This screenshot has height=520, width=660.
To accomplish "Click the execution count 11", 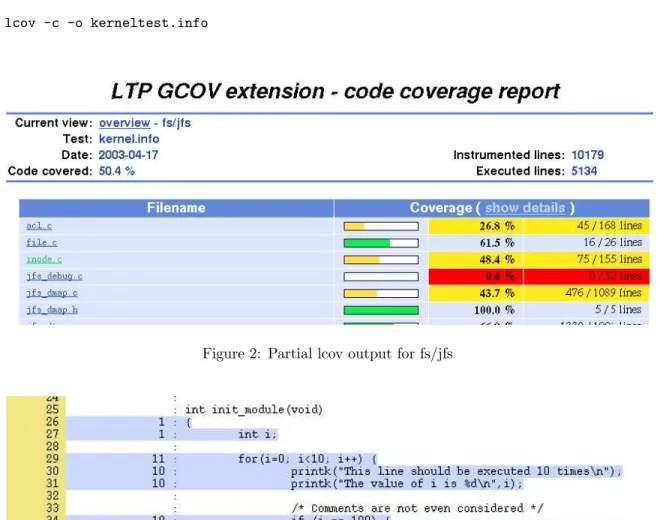I will tap(158, 459).
